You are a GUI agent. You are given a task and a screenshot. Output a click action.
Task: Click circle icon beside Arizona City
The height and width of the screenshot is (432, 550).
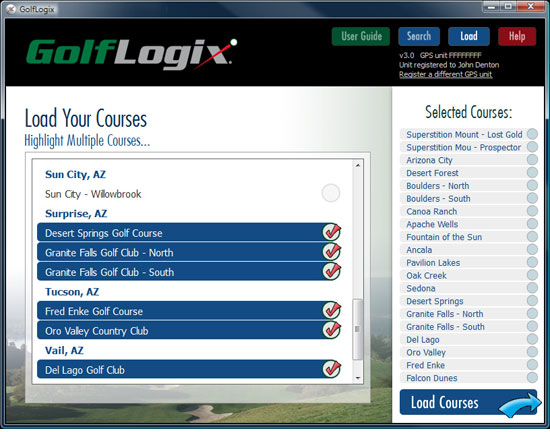pyautogui.click(x=532, y=160)
